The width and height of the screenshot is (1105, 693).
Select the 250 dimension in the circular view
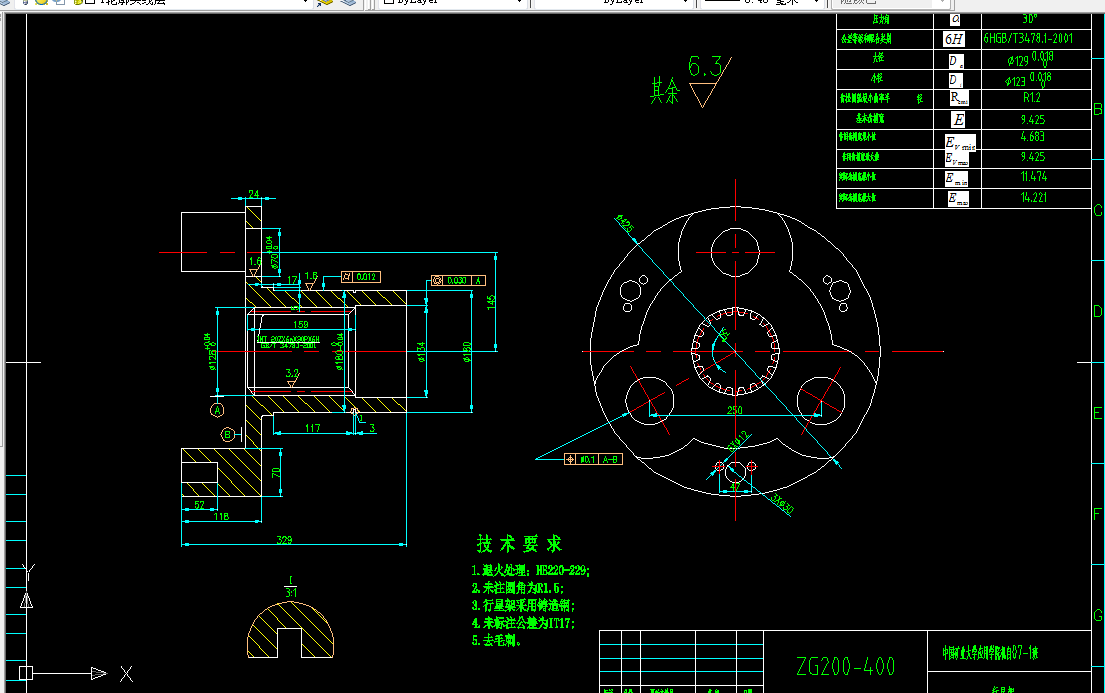pos(734,410)
